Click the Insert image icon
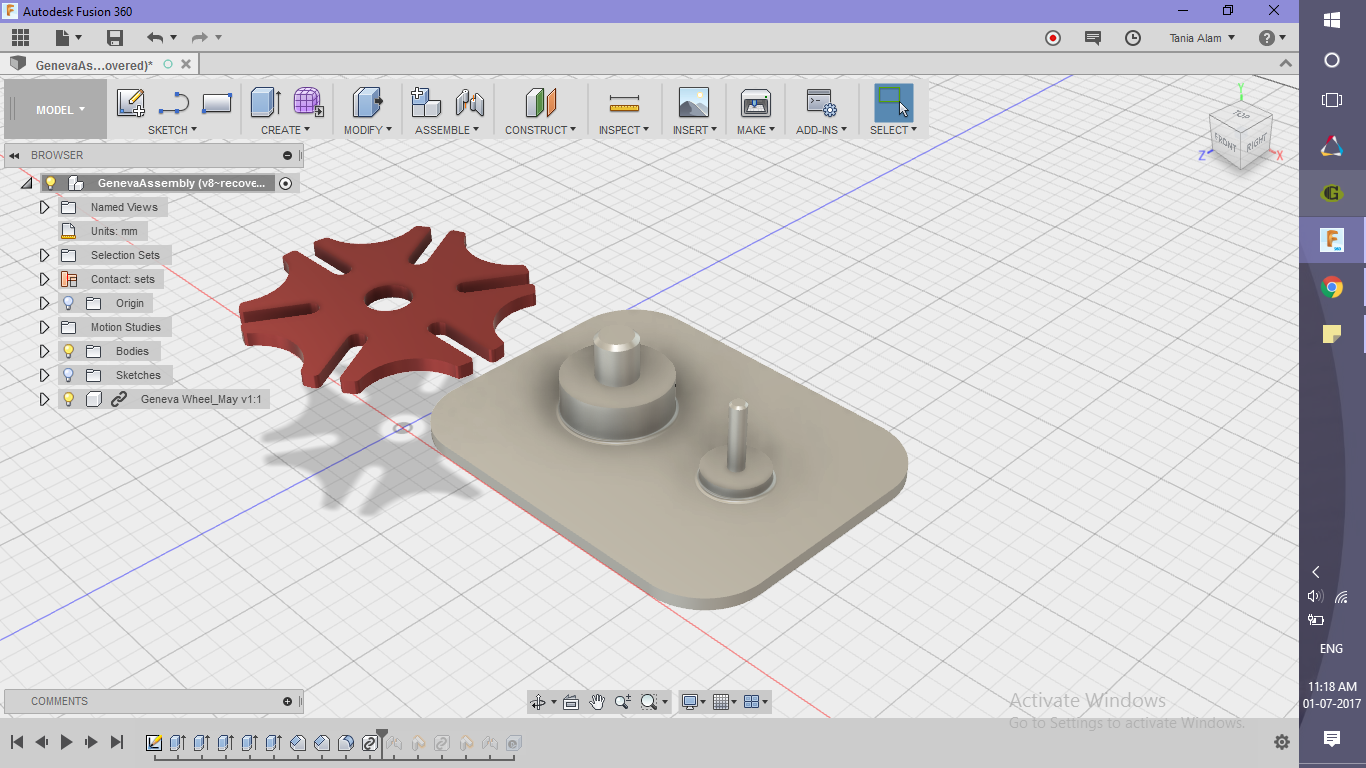This screenshot has width=1366, height=768. tap(694, 103)
